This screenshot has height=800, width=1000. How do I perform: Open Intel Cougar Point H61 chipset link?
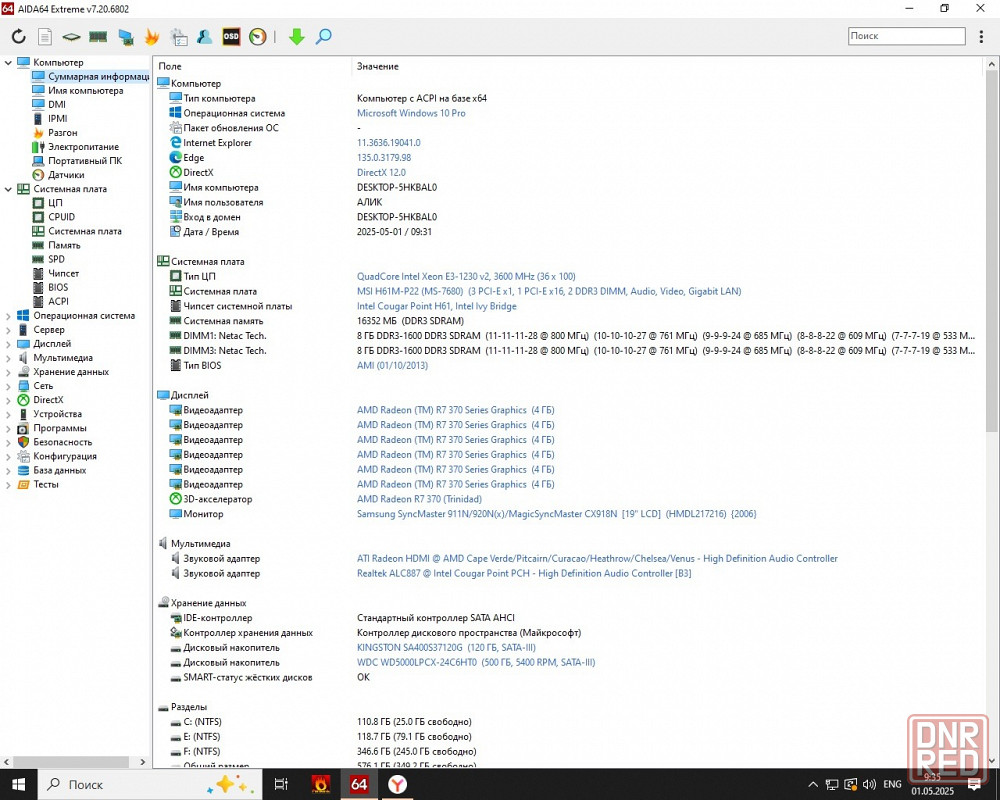click(436, 306)
